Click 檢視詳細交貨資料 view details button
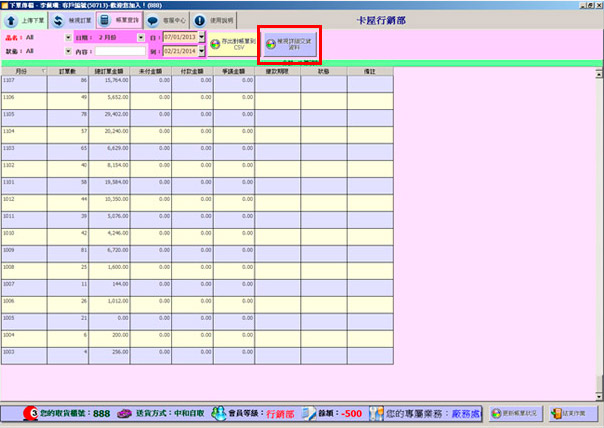This screenshot has height=428, width=604. click(288, 45)
